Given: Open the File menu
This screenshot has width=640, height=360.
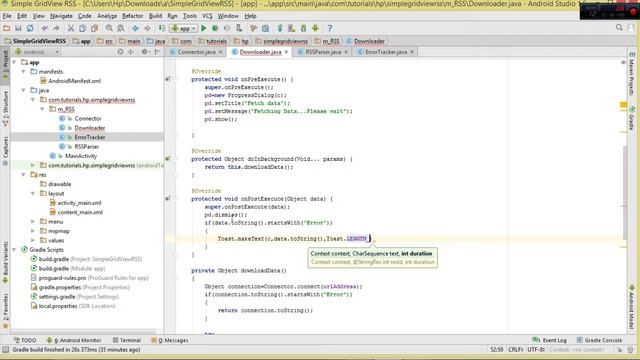Looking at the screenshot, I should point(7,16).
